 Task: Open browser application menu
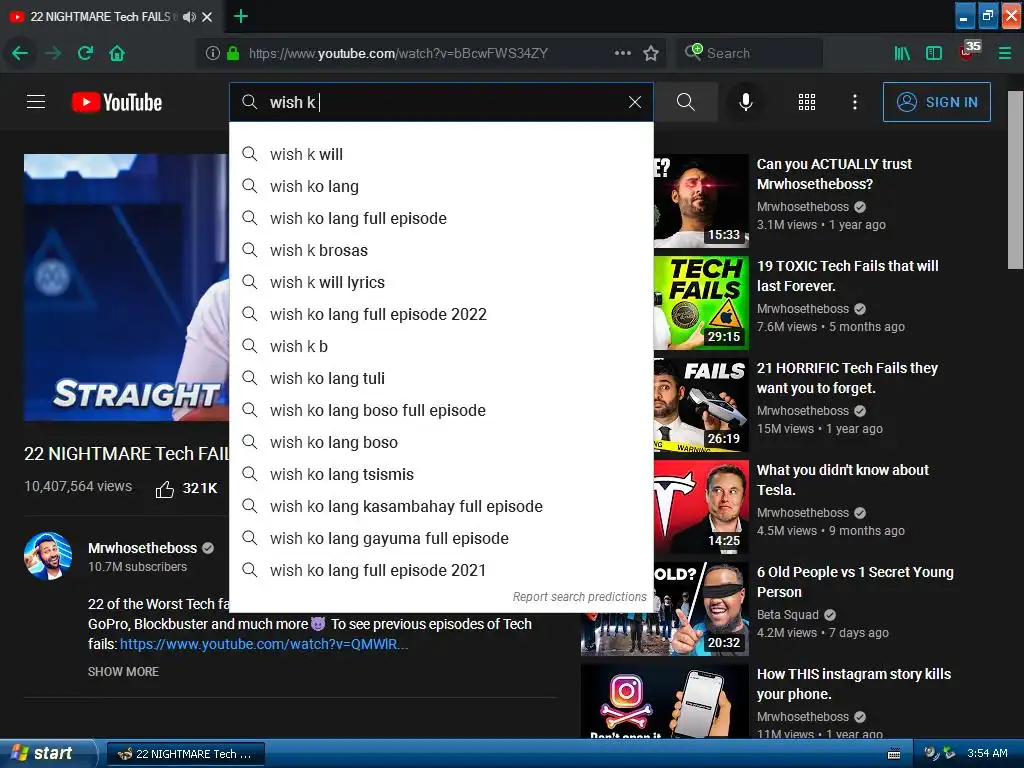(1005, 53)
